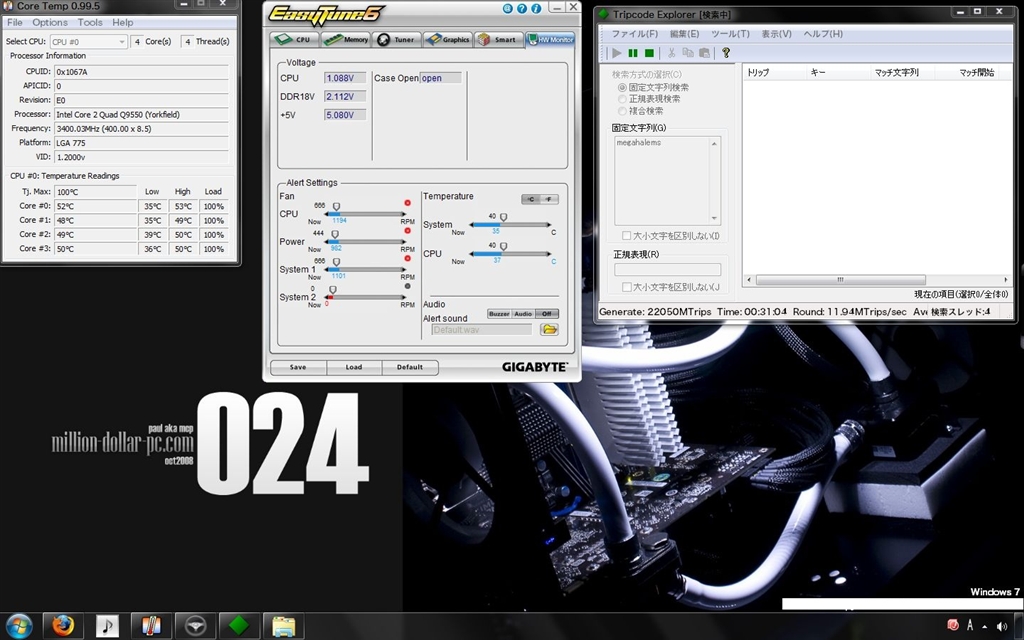The image size is (1024, 640).
Task: Toggle case-insensitive checkbox under 正規表現 field
Action: pos(626,287)
